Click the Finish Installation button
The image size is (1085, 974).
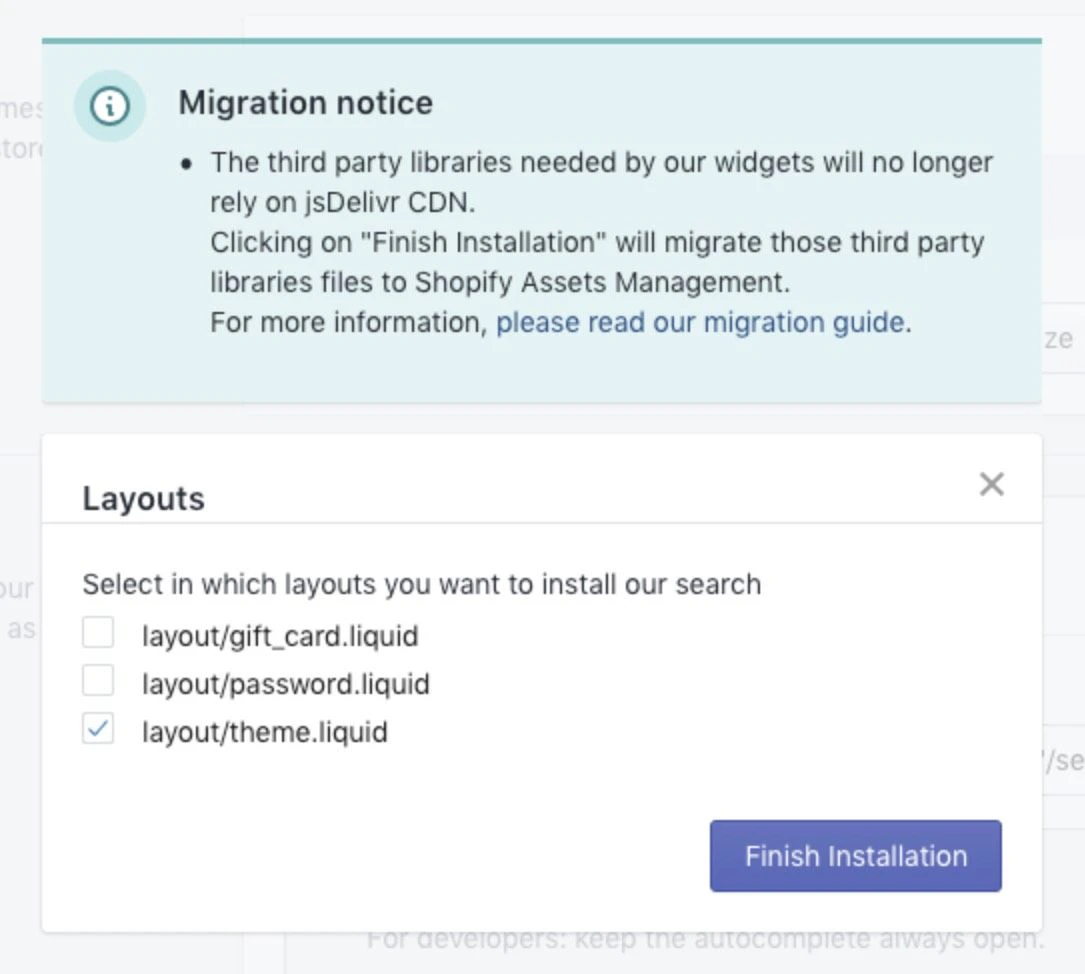[855, 856]
